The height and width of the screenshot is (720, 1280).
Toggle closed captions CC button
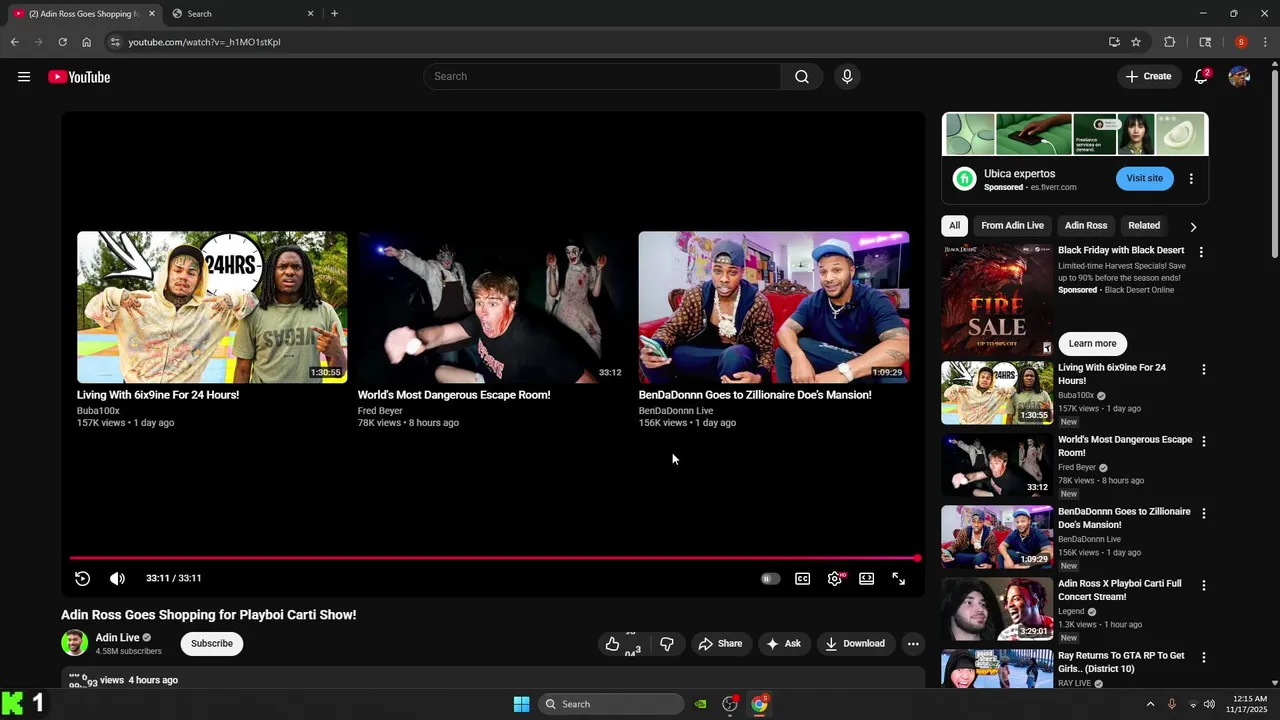coord(802,579)
